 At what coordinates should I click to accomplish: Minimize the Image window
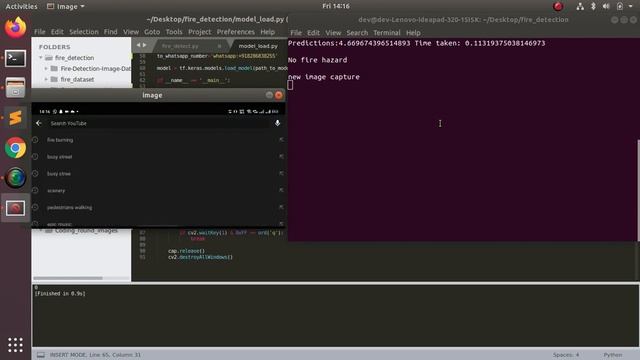click(269, 95)
